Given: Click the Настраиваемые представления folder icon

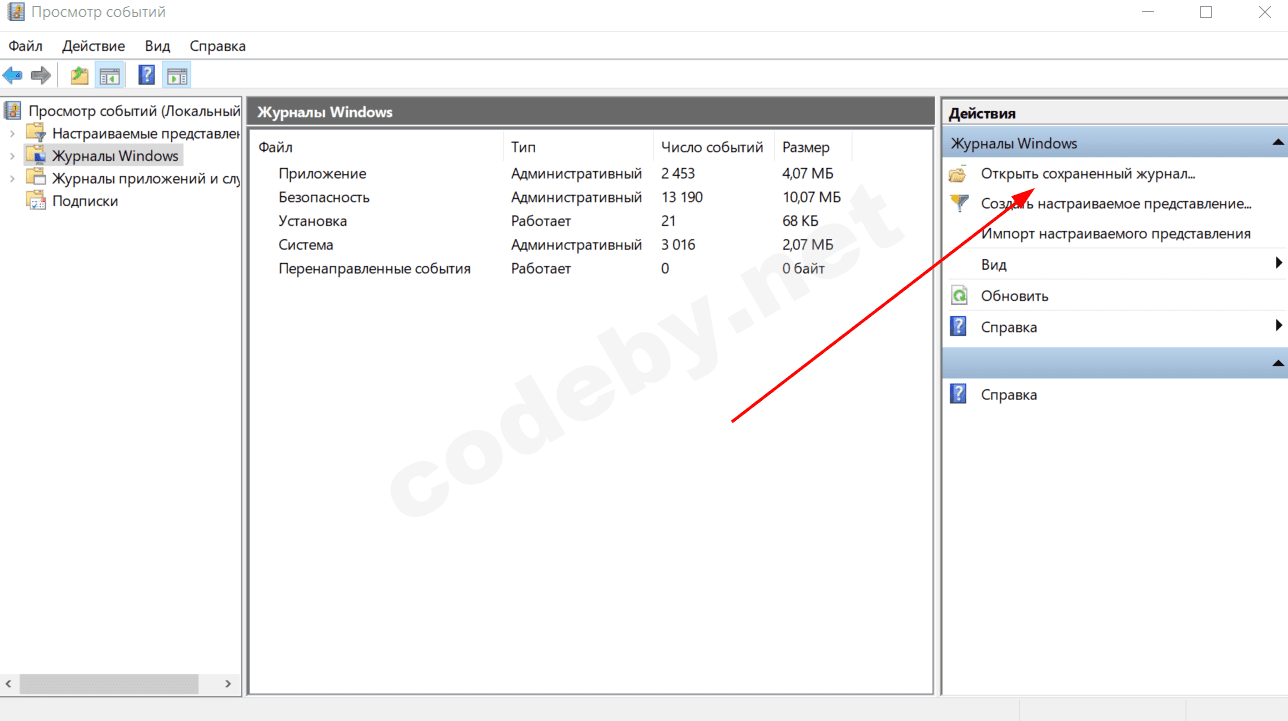Looking at the screenshot, I should (x=36, y=133).
